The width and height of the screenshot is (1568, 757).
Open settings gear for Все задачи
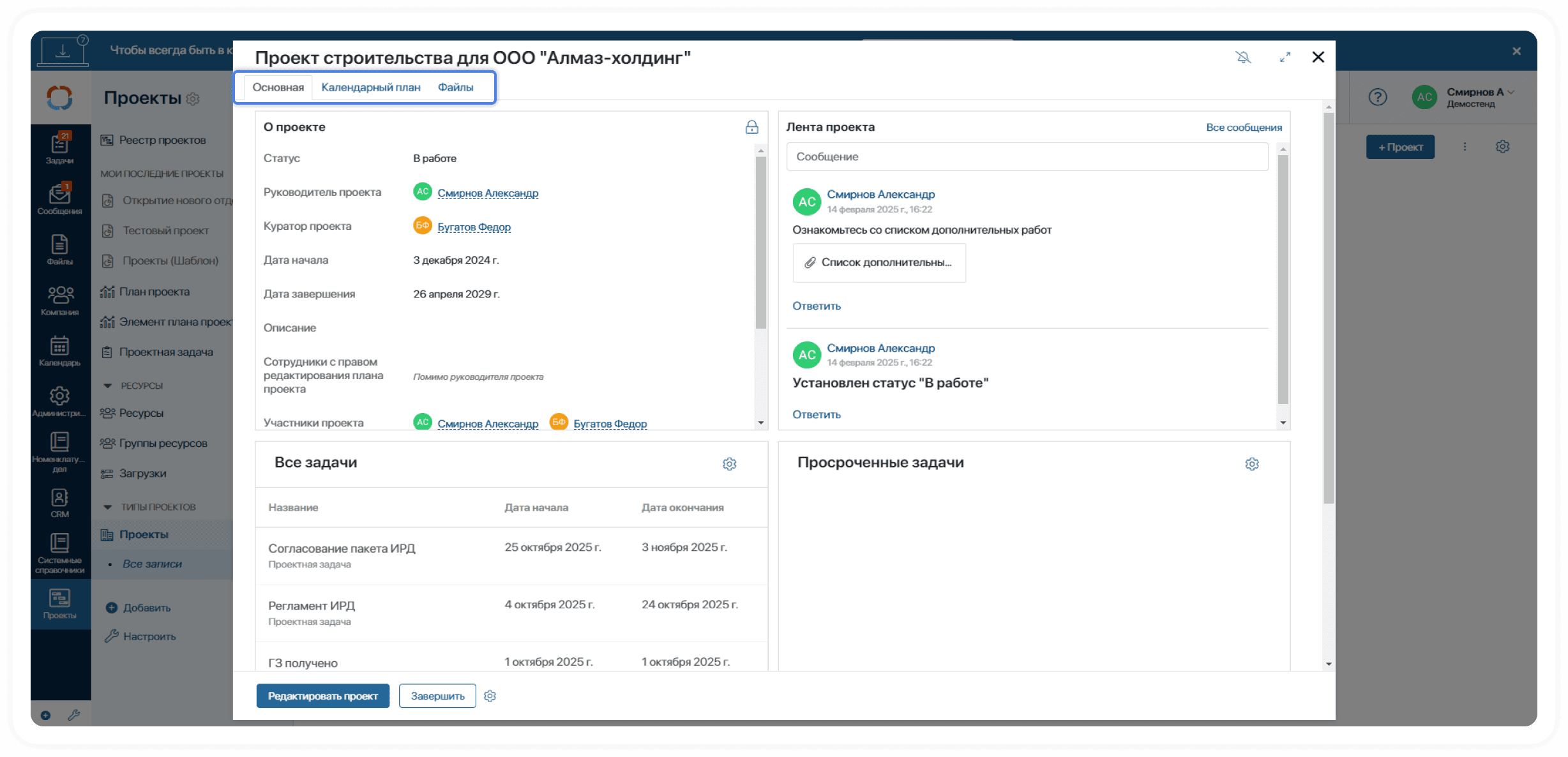[729, 464]
